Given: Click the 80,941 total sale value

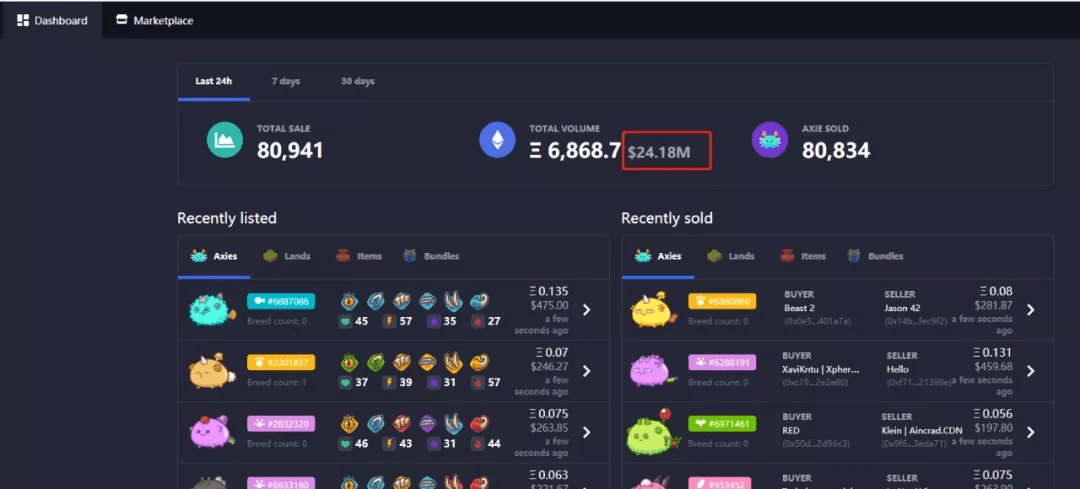Looking at the screenshot, I should click(290, 149).
